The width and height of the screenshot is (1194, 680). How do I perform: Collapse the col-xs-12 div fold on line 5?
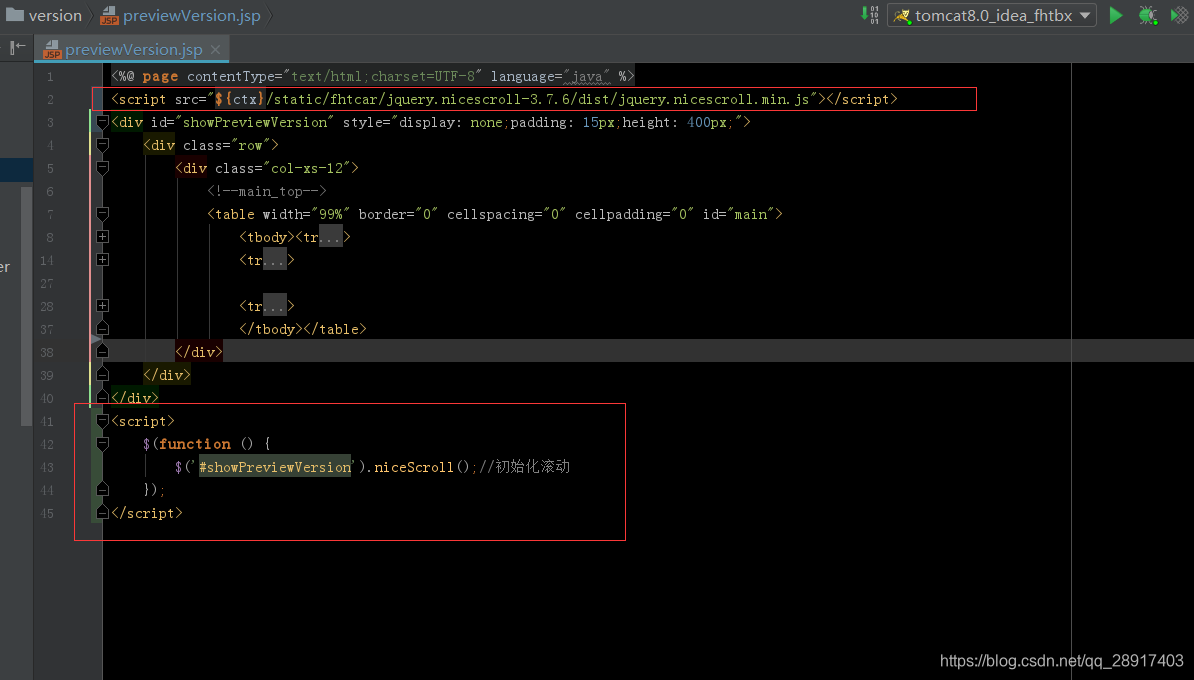tap(103, 168)
